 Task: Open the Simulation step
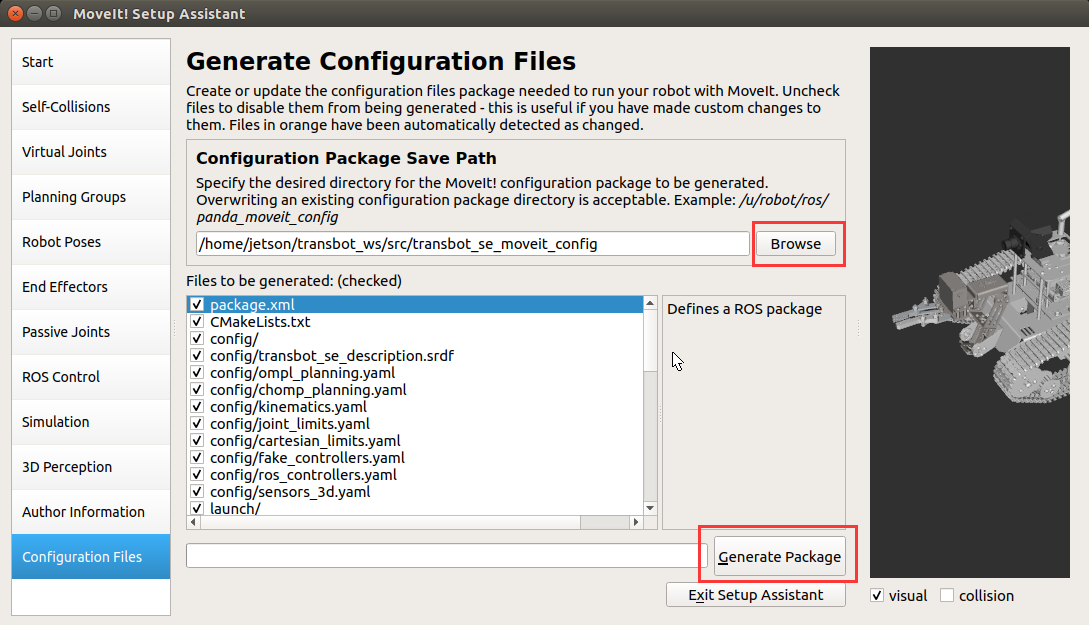tap(91, 422)
